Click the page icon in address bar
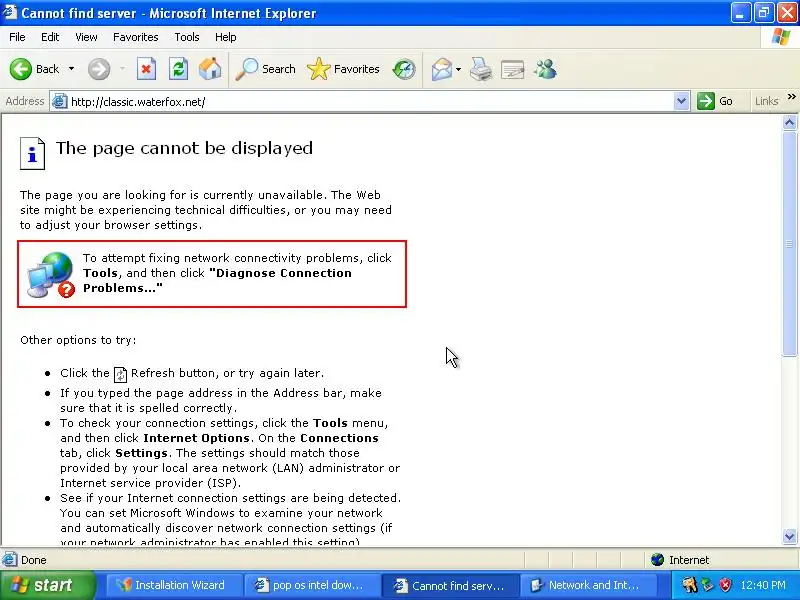Viewport: 800px width, 600px height. tap(60, 102)
